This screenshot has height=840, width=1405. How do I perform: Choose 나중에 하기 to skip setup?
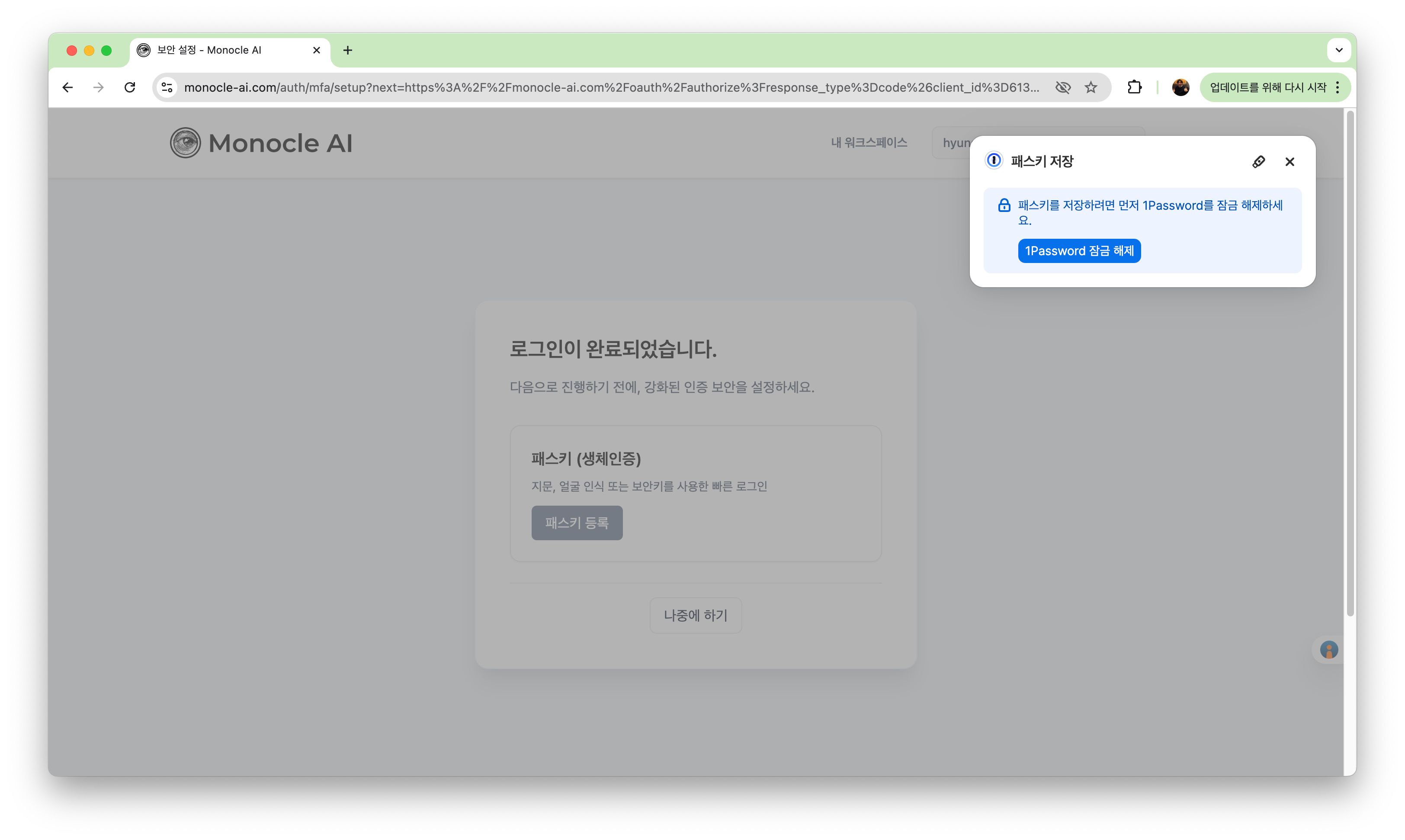coord(695,615)
